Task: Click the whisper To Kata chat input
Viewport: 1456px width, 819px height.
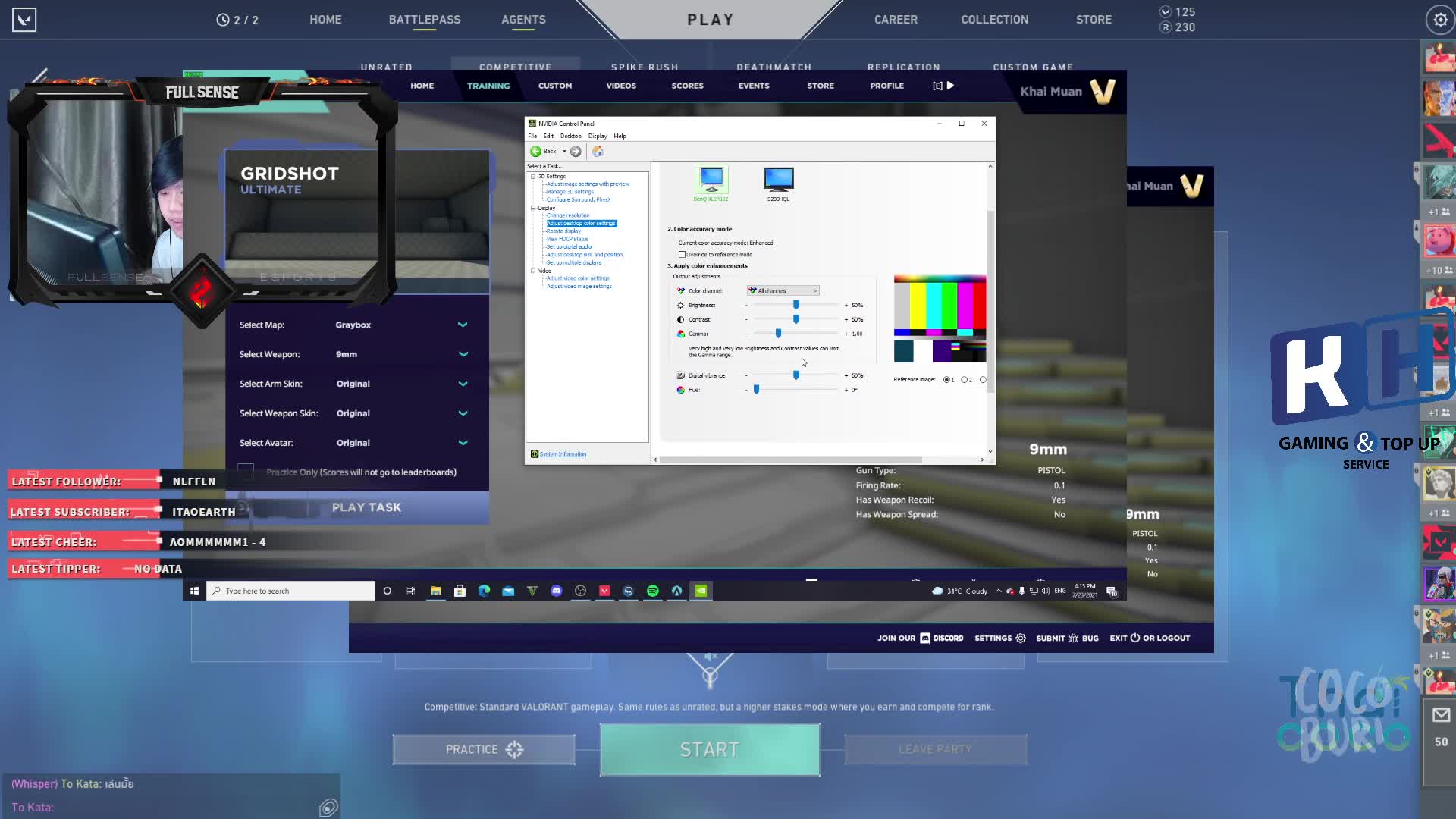Action: coord(163,808)
